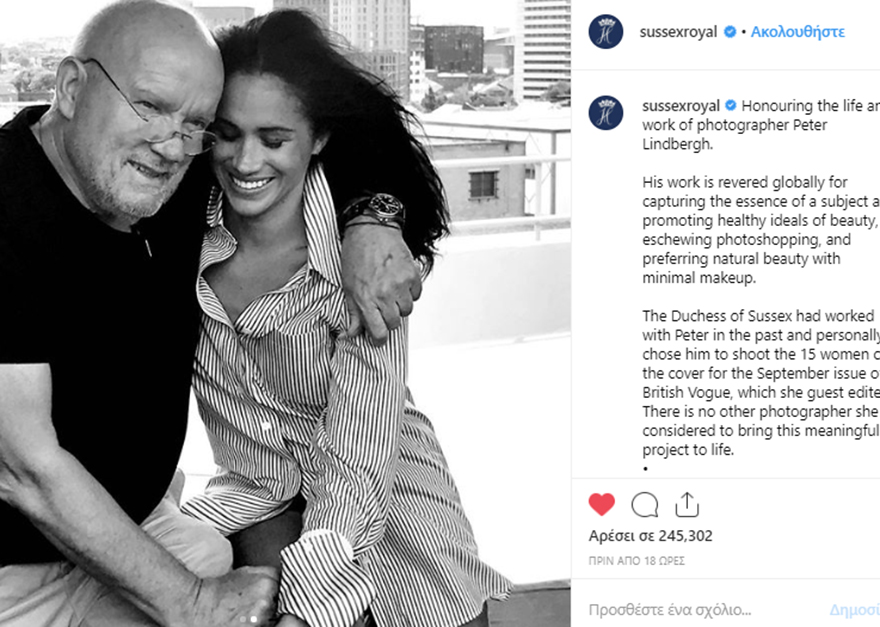880x627 pixels.
Task: Open sussexroyal username in the post header
Action: 678,32
